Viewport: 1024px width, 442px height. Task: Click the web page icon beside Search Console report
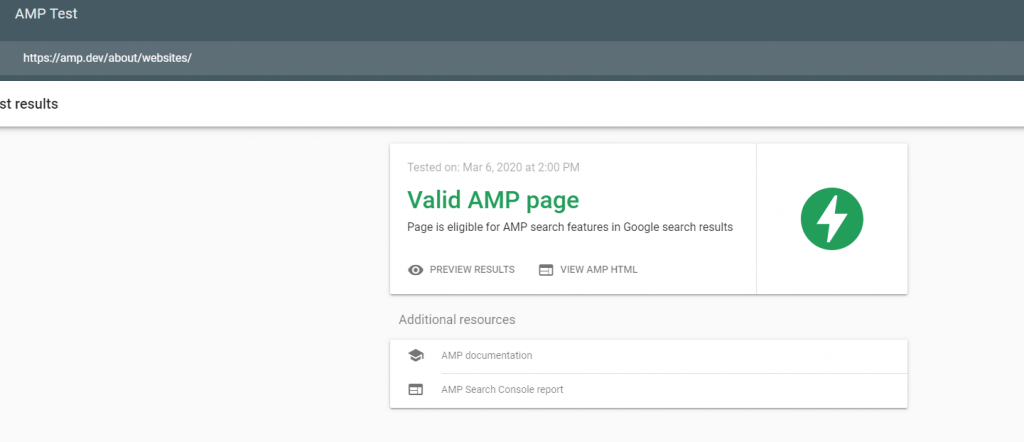[x=415, y=390]
